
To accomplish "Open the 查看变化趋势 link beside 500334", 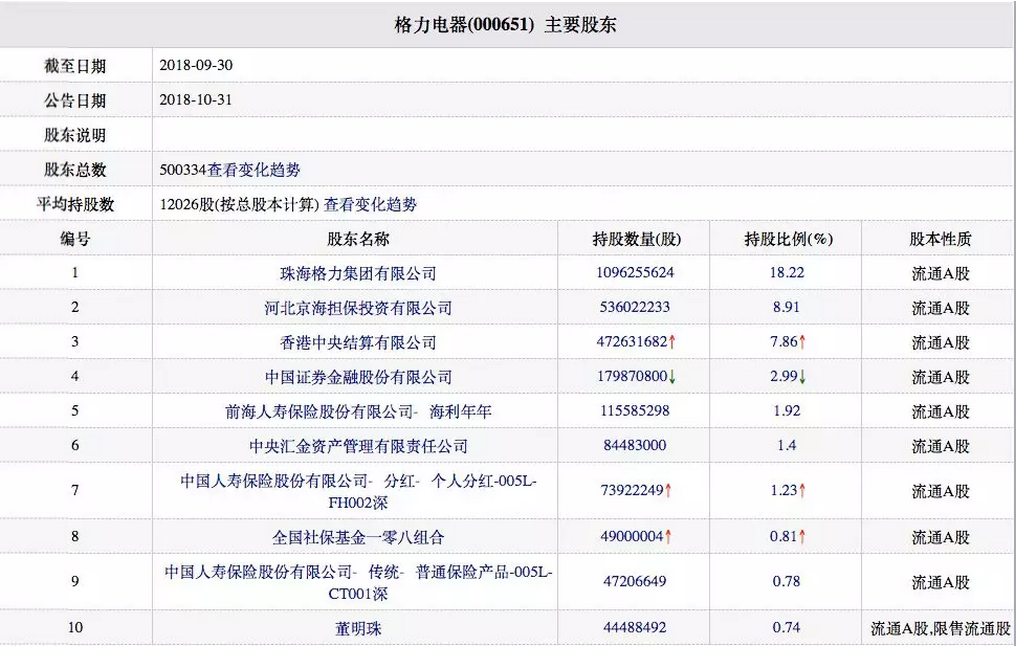I will [x=254, y=171].
